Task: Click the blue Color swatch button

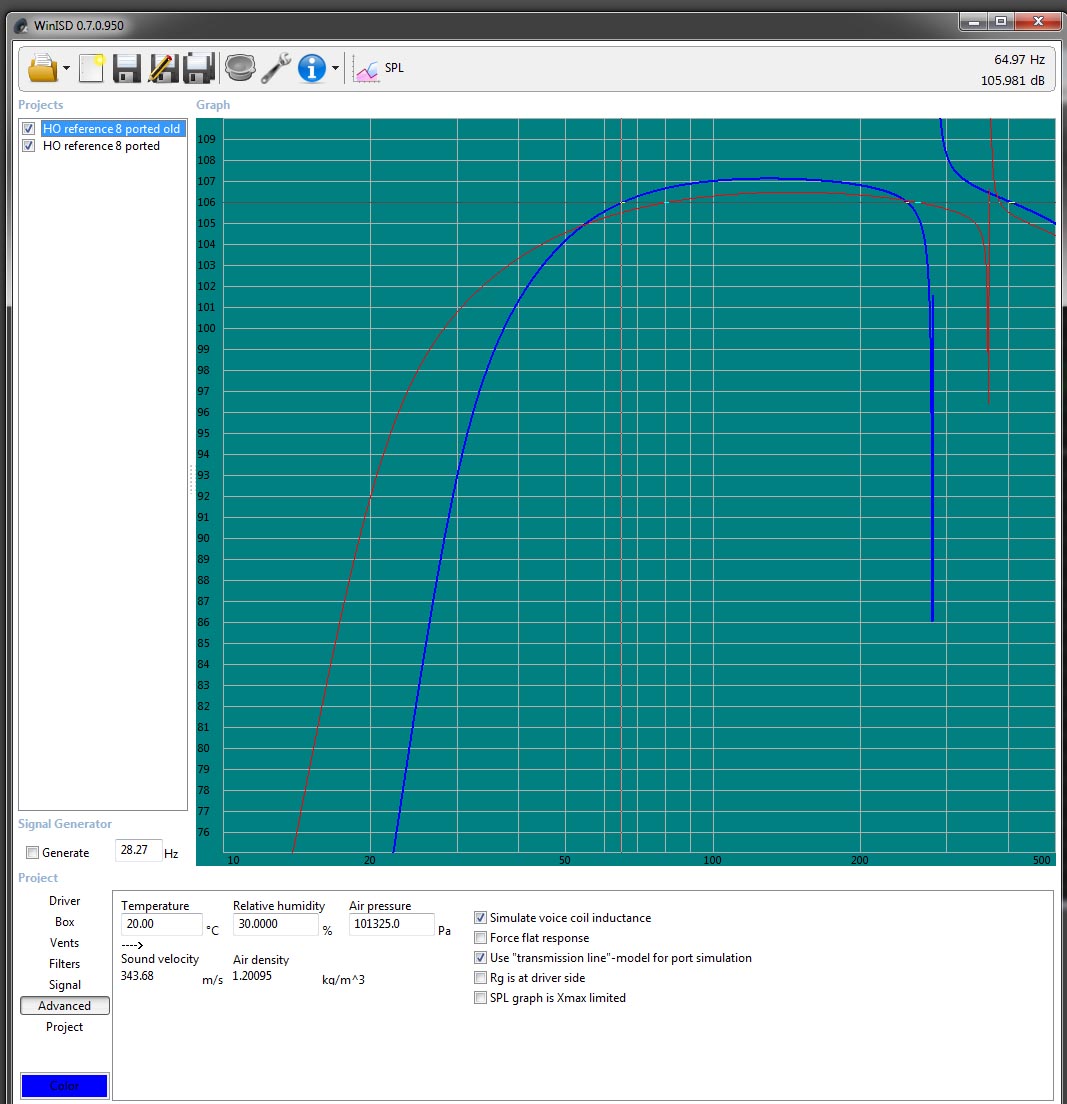Action: pos(64,1086)
